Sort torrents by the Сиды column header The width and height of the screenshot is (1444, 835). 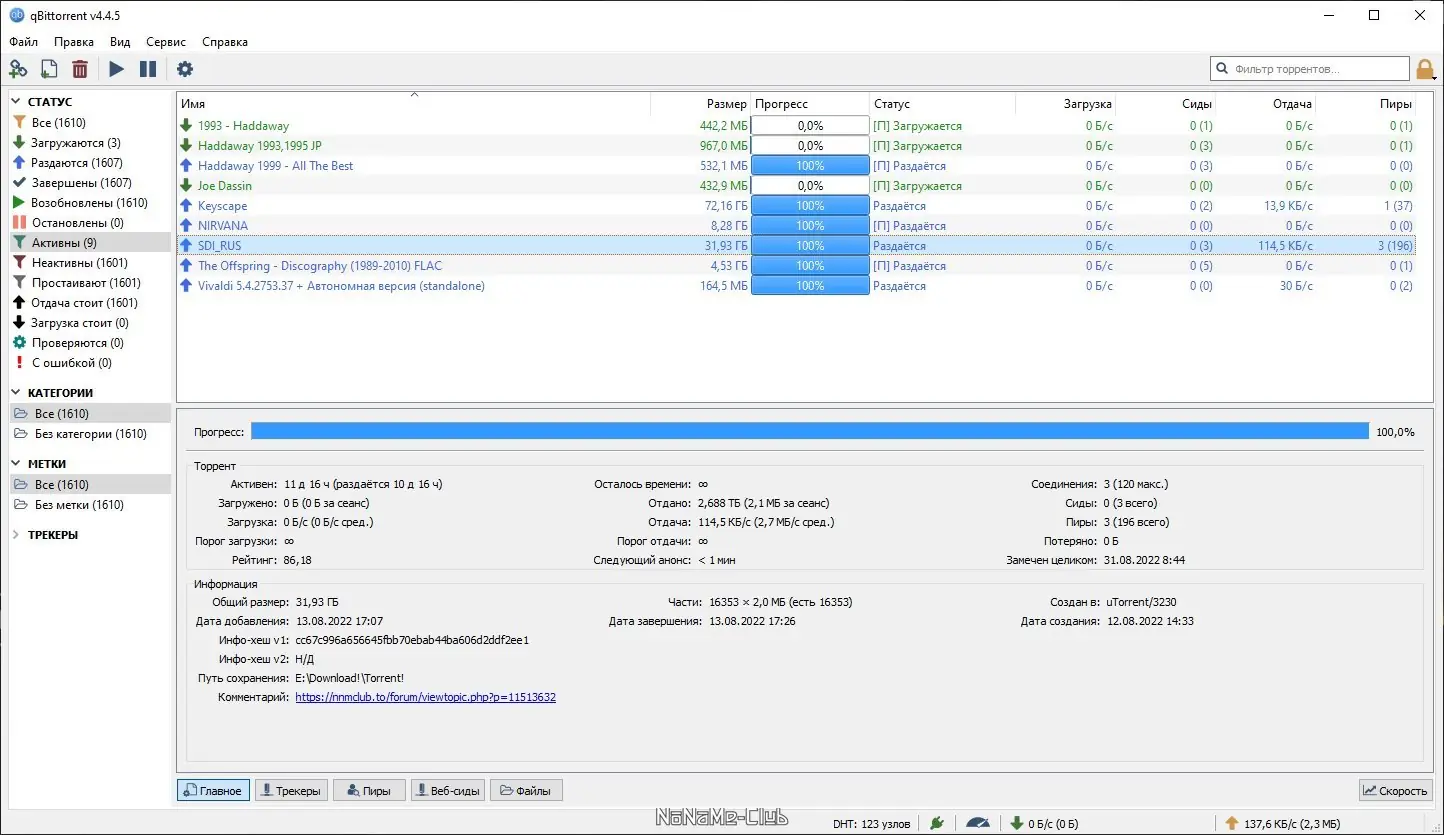pyautogui.click(x=1165, y=104)
